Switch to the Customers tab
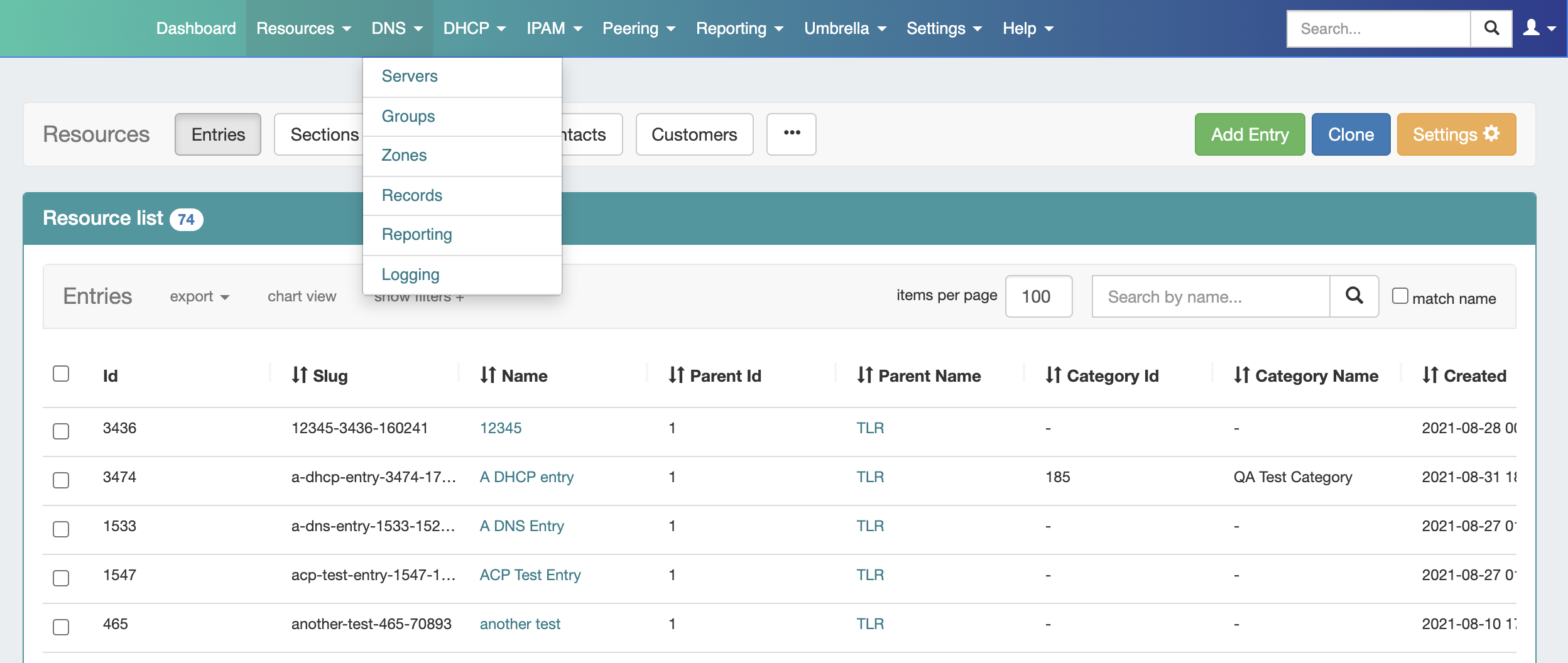 [x=694, y=134]
